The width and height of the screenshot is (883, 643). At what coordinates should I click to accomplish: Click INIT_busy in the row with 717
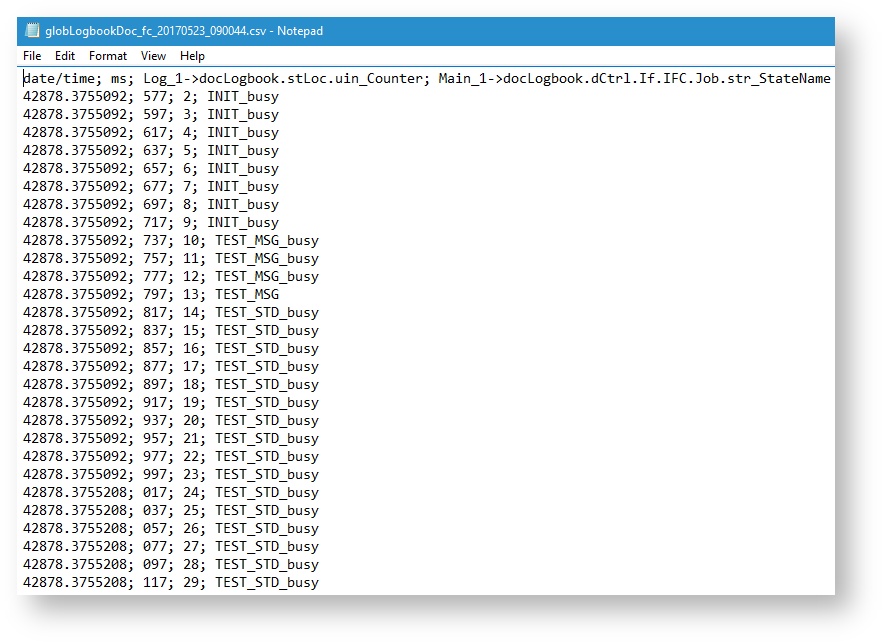[243, 222]
